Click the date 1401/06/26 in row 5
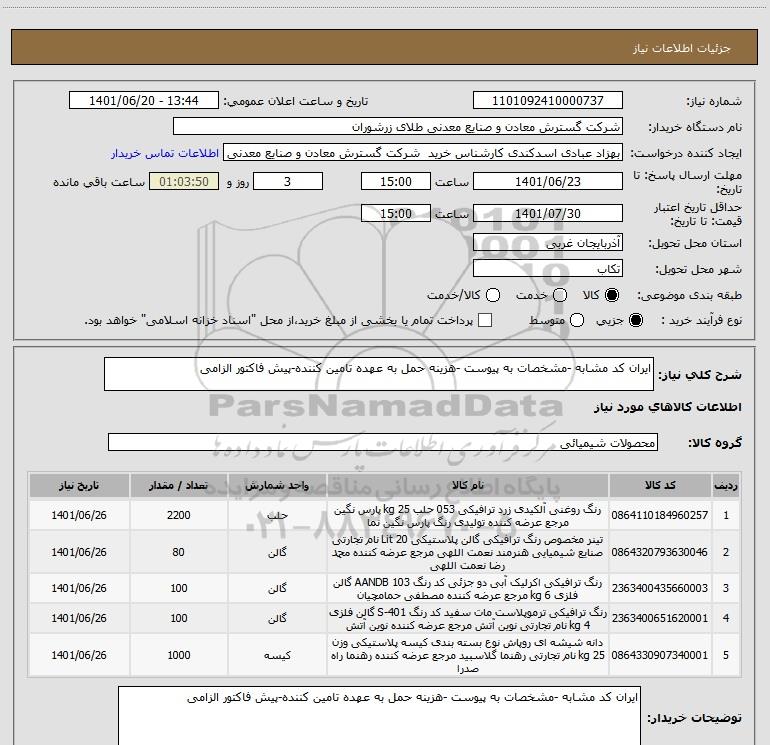The image size is (770, 745). 79,655
